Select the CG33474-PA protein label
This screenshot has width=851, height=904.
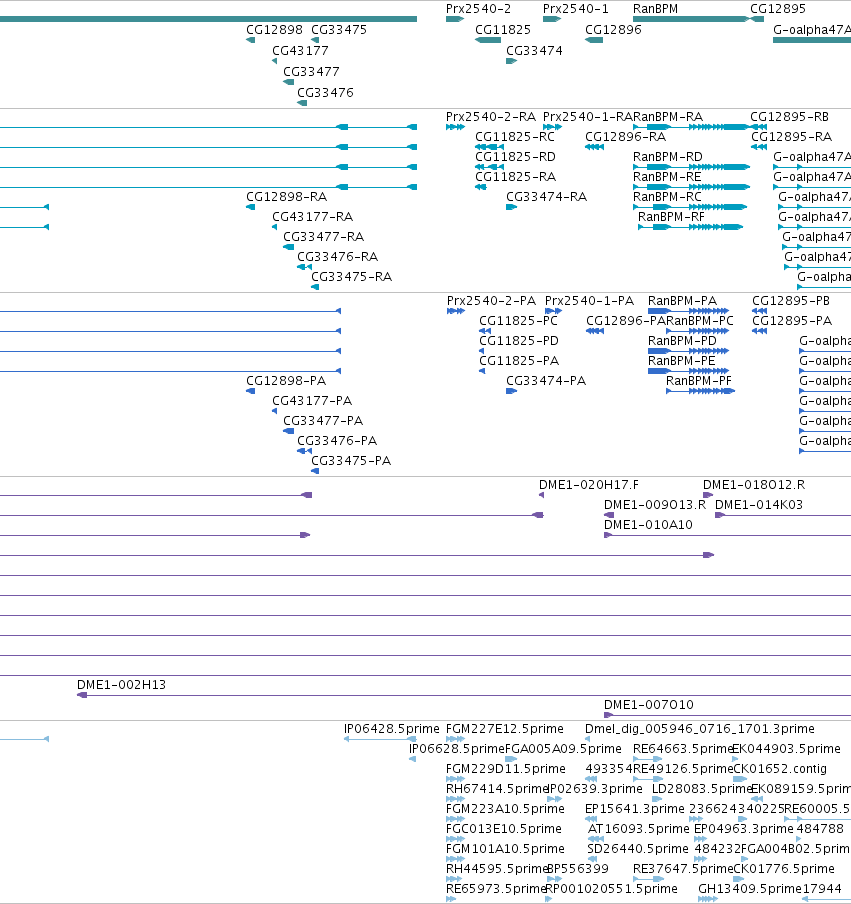(x=545, y=381)
